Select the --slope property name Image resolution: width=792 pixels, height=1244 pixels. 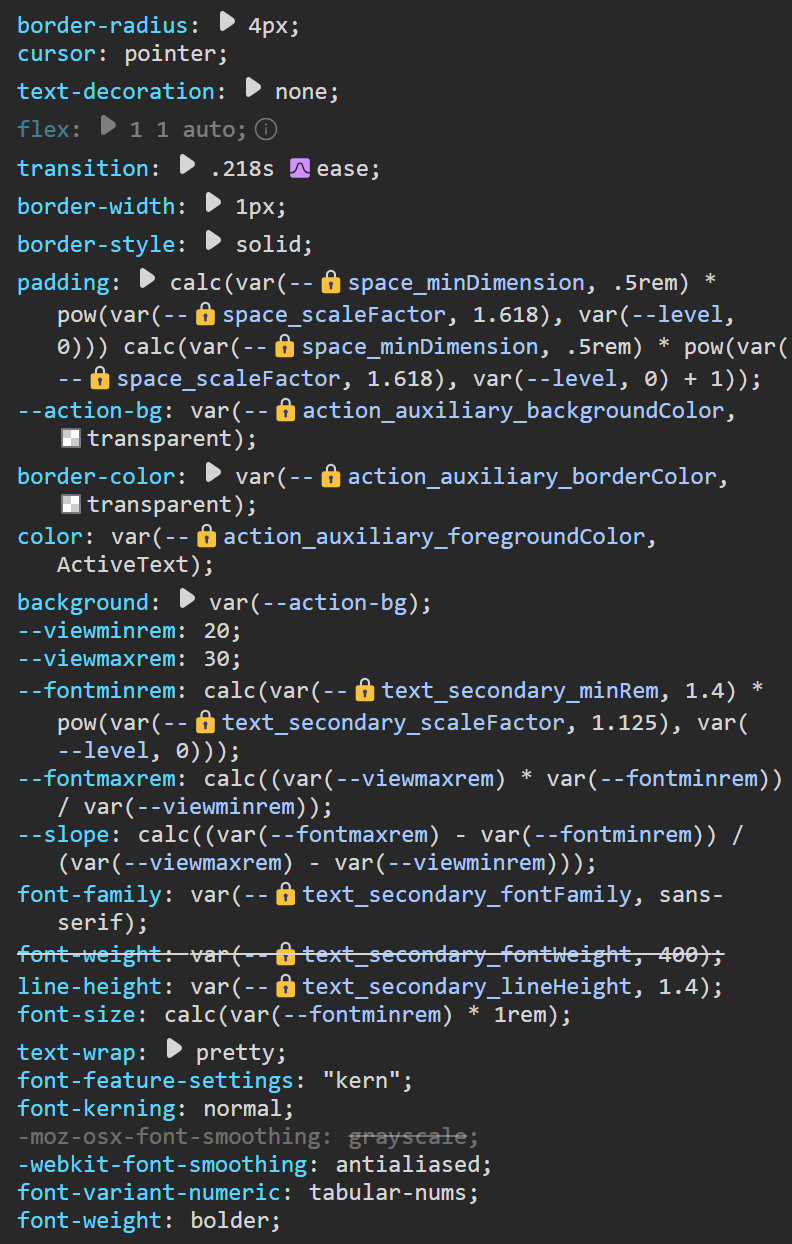click(x=63, y=834)
